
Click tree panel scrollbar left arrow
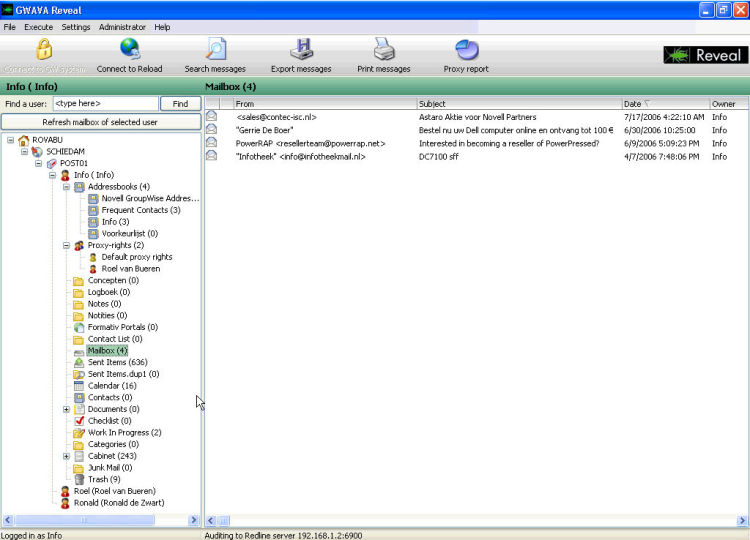8,520
